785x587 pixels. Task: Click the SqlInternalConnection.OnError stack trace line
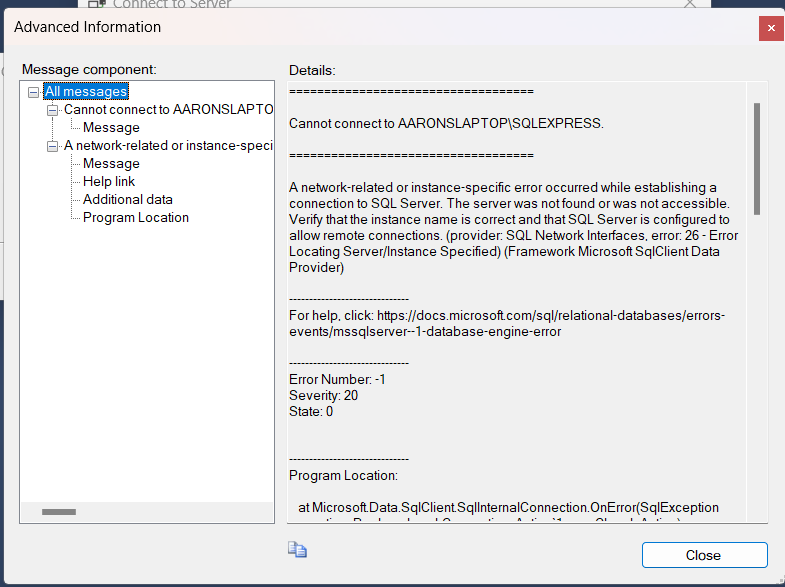(508, 507)
